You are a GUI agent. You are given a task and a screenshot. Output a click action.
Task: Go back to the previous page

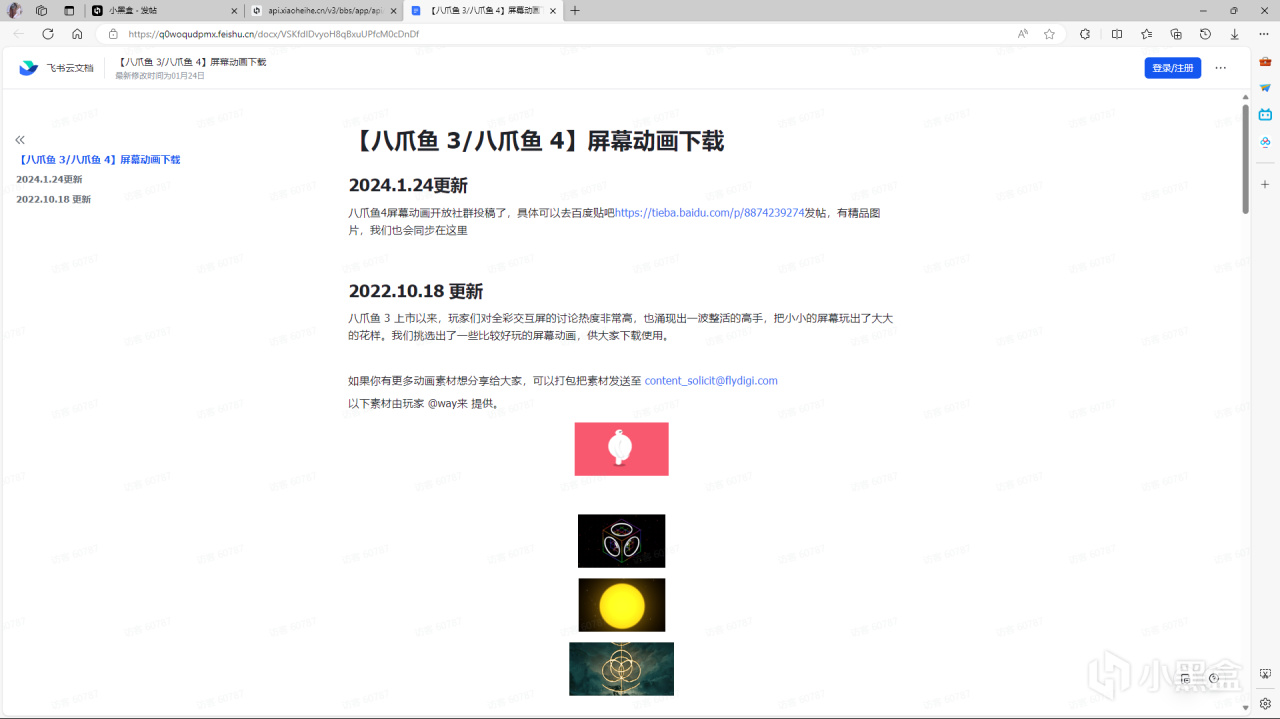pyautogui.click(x=18, y=33)
